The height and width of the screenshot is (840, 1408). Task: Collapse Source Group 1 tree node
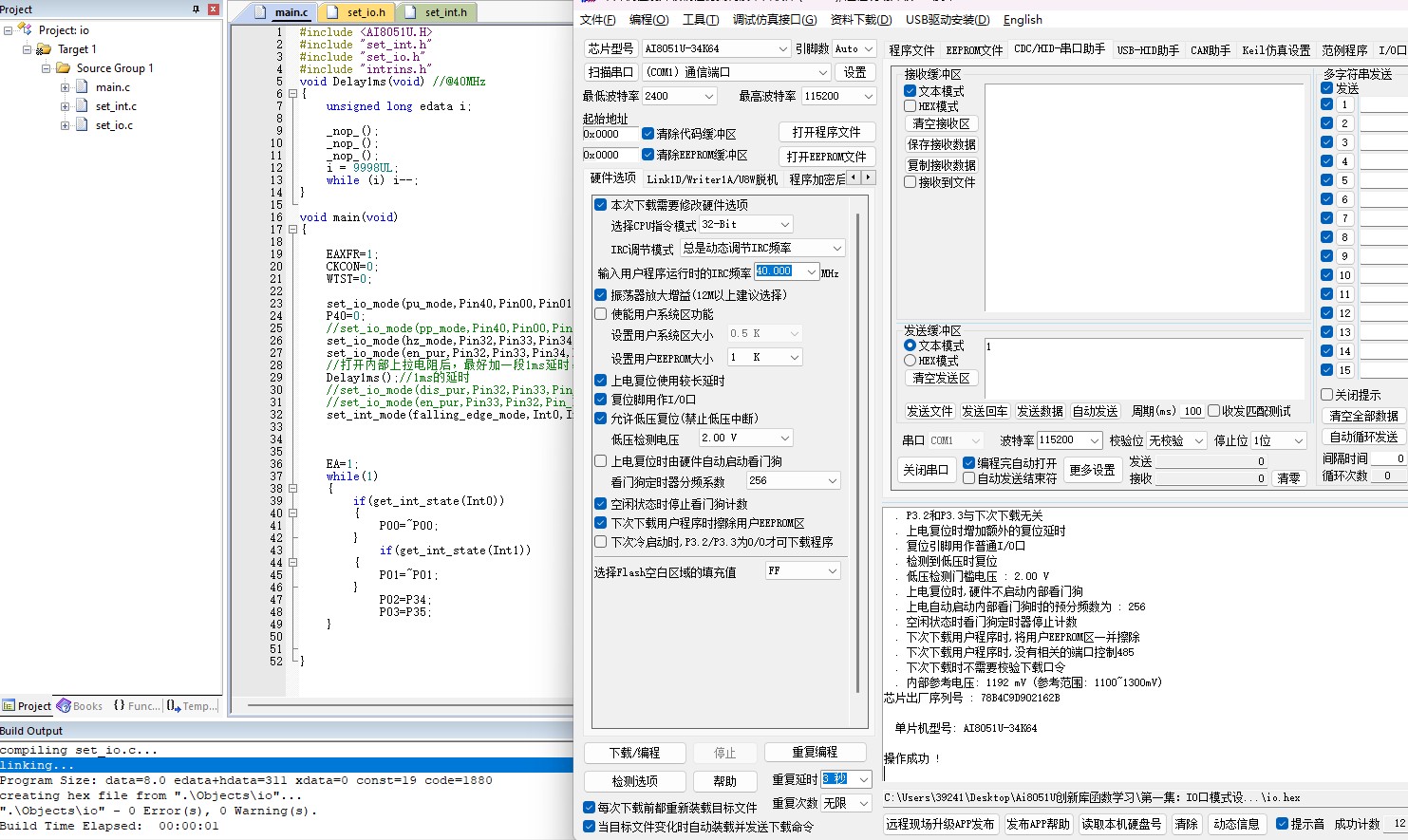(x=46, y=68)
